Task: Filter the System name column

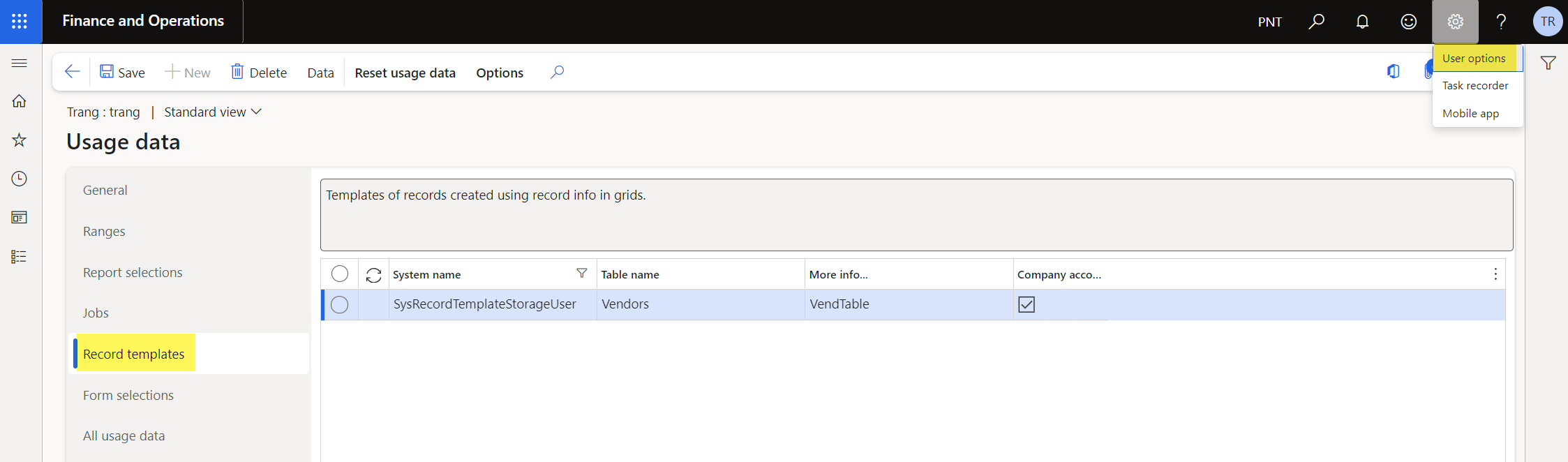Action: point(582,274)
